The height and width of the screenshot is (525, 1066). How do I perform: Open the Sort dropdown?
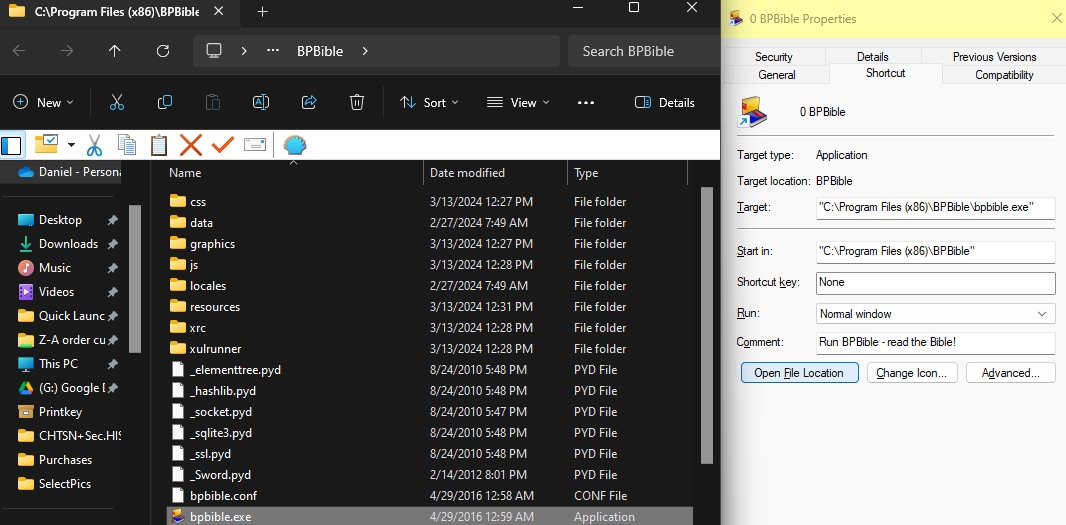click(429, 103)
